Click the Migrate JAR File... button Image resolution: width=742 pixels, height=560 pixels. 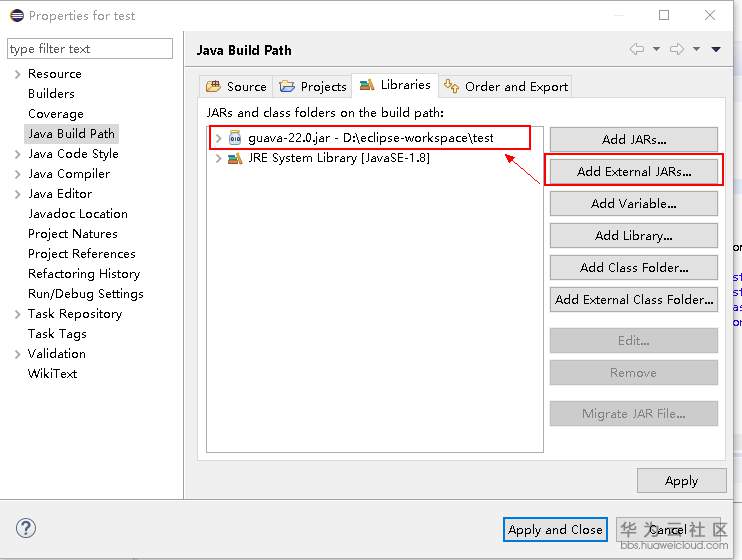pyautogui.click(x=634, y=414)
